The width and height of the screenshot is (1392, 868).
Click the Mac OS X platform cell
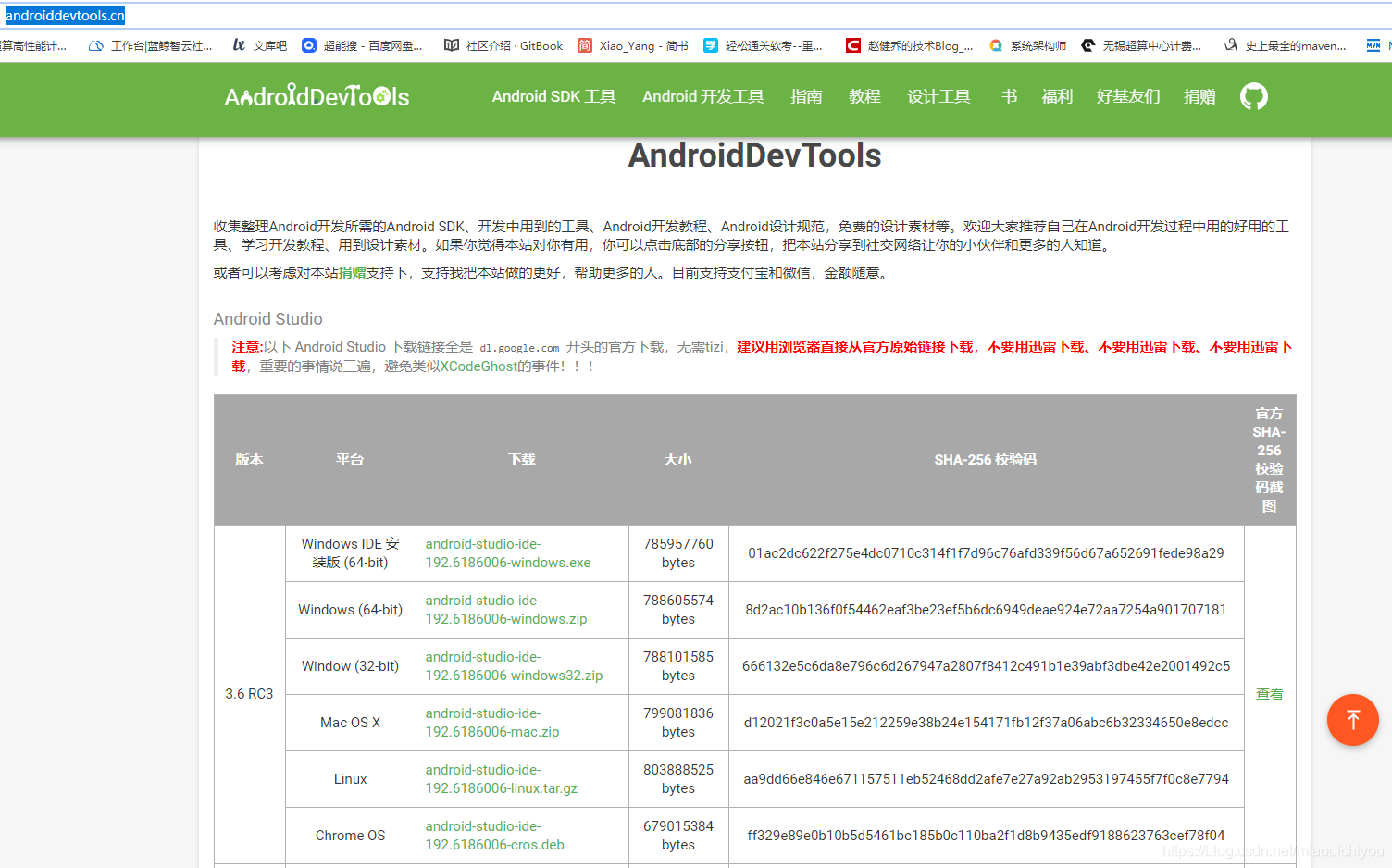pyautogui.click(x=350, y=723)
